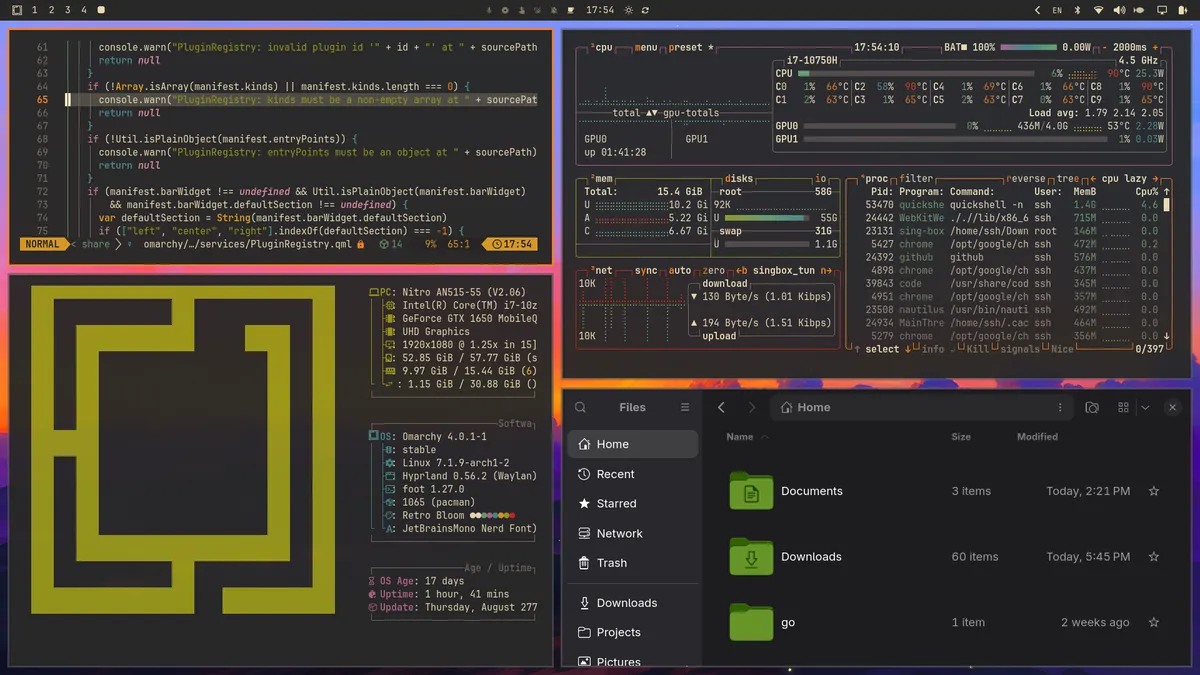The image size is (1200, 675).
Task: Toggle zero option in btop net box
Action: [x=713, y=270]
